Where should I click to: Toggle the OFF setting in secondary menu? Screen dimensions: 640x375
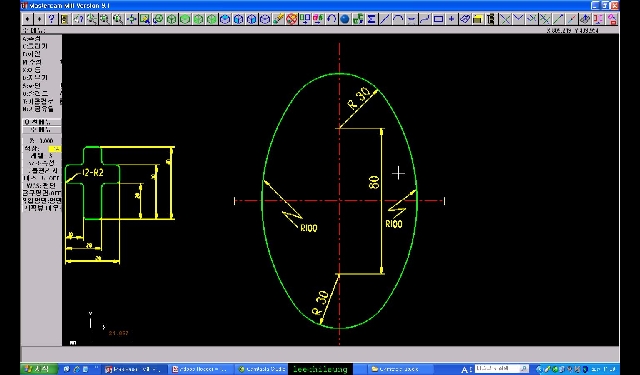41,178
